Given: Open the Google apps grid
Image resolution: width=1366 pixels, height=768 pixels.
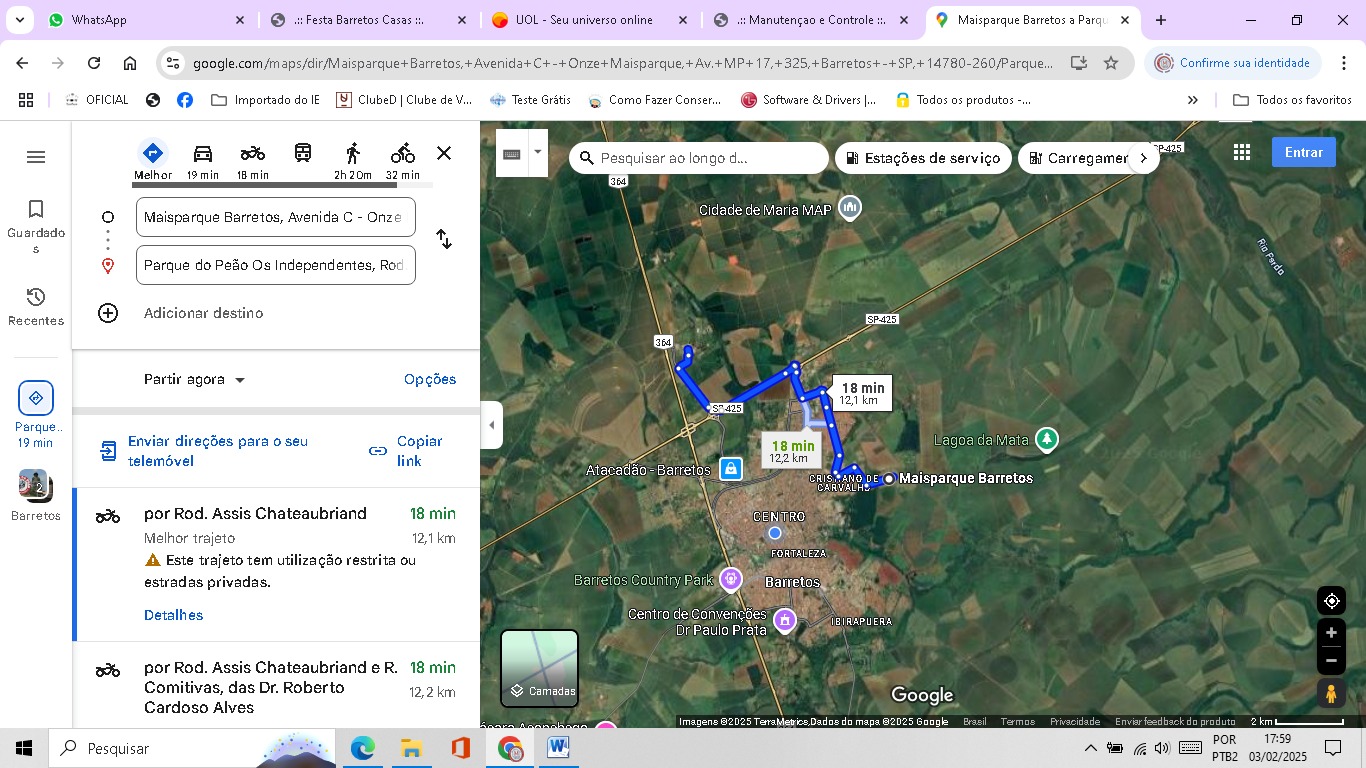Looking at the screenshot, I should (x=1242, y=152).
